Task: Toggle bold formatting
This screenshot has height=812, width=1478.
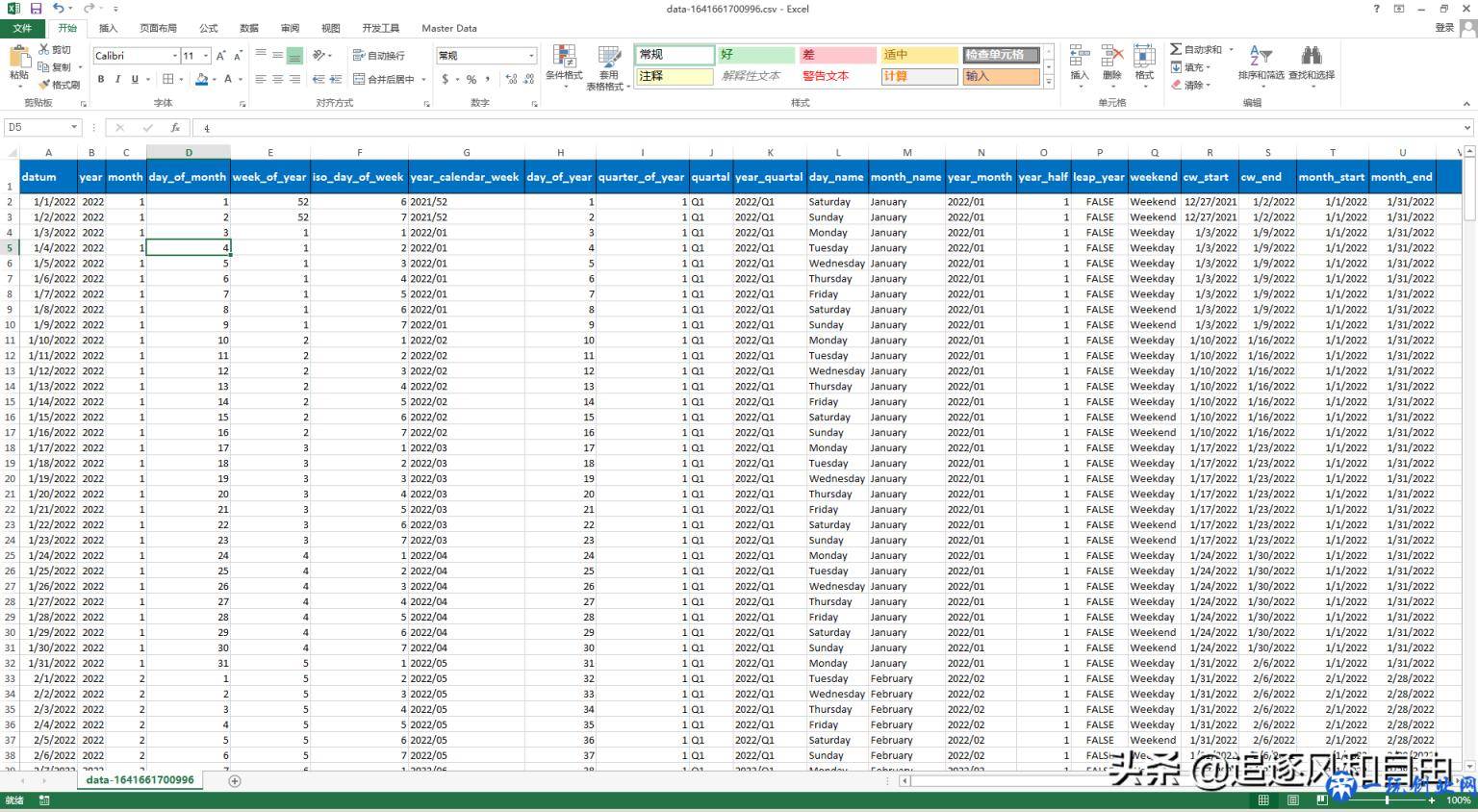Action: coord(101,79)
